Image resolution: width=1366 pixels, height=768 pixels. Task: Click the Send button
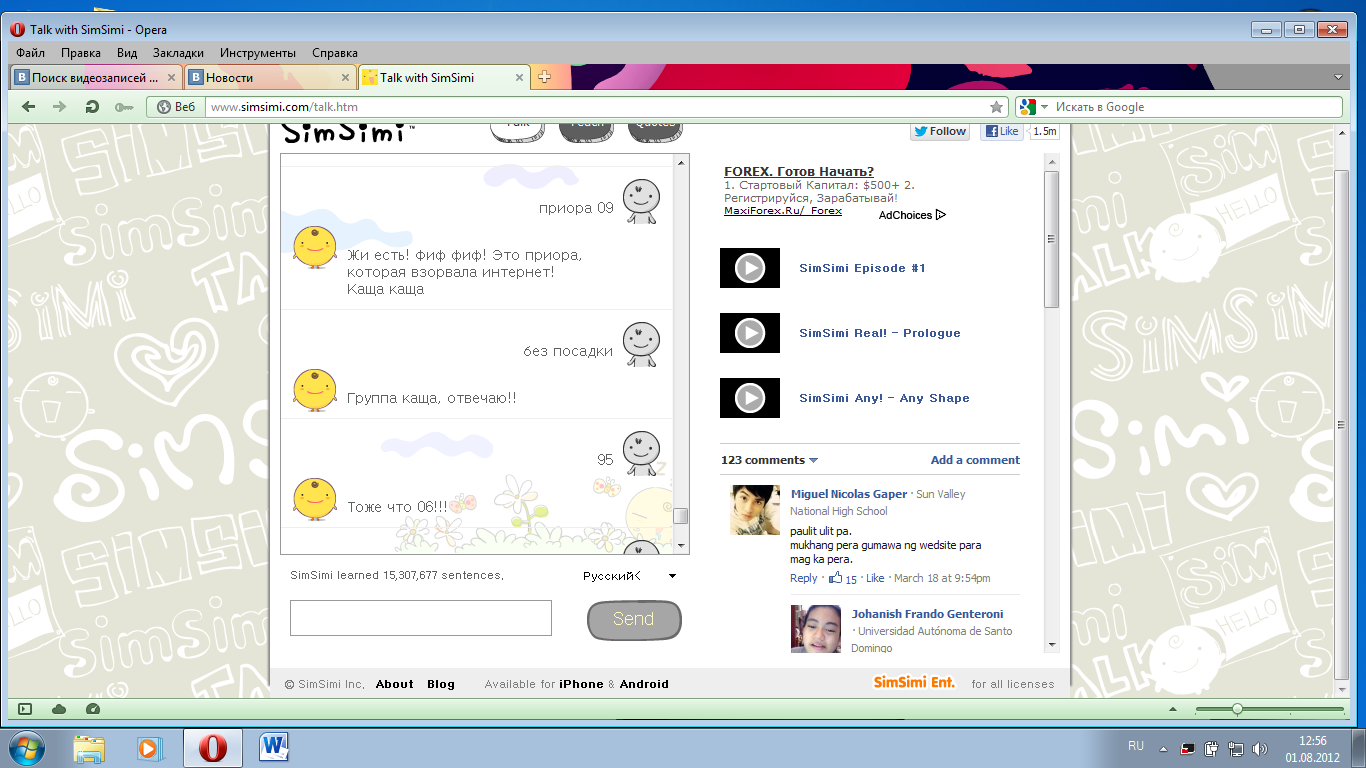[x=634, y=620]
